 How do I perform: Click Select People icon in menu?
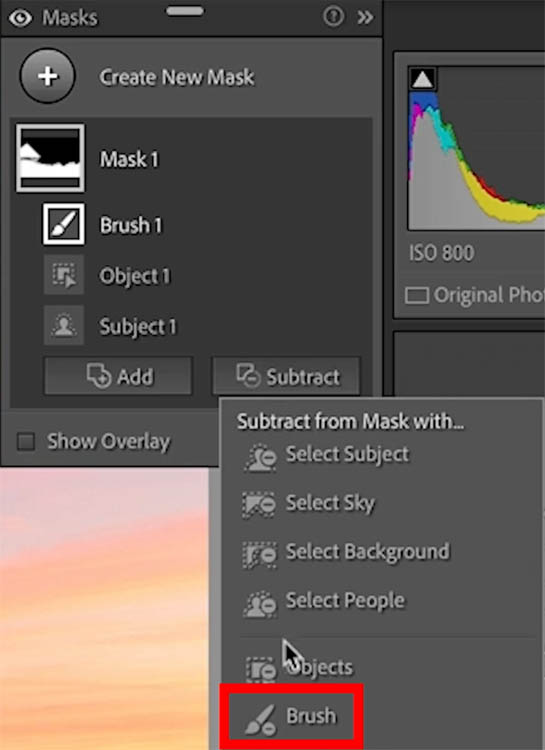(x=260, y=604)
